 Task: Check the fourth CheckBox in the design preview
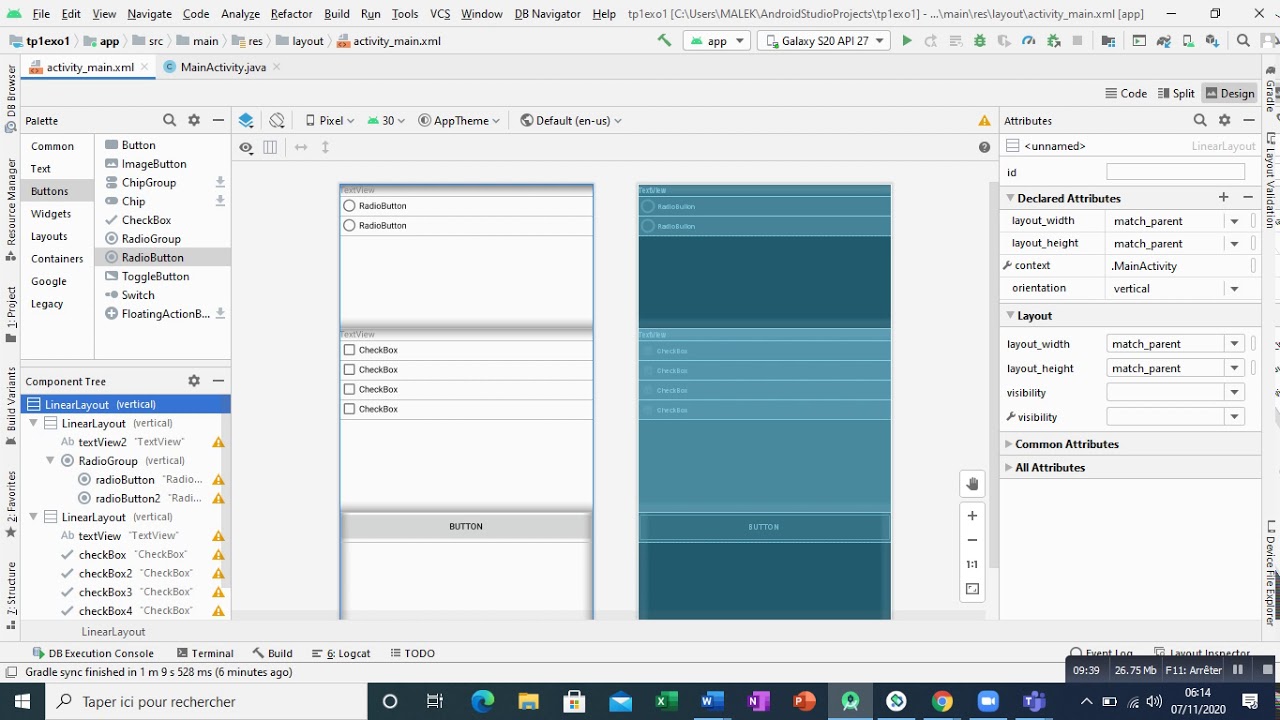click(467, 409)
